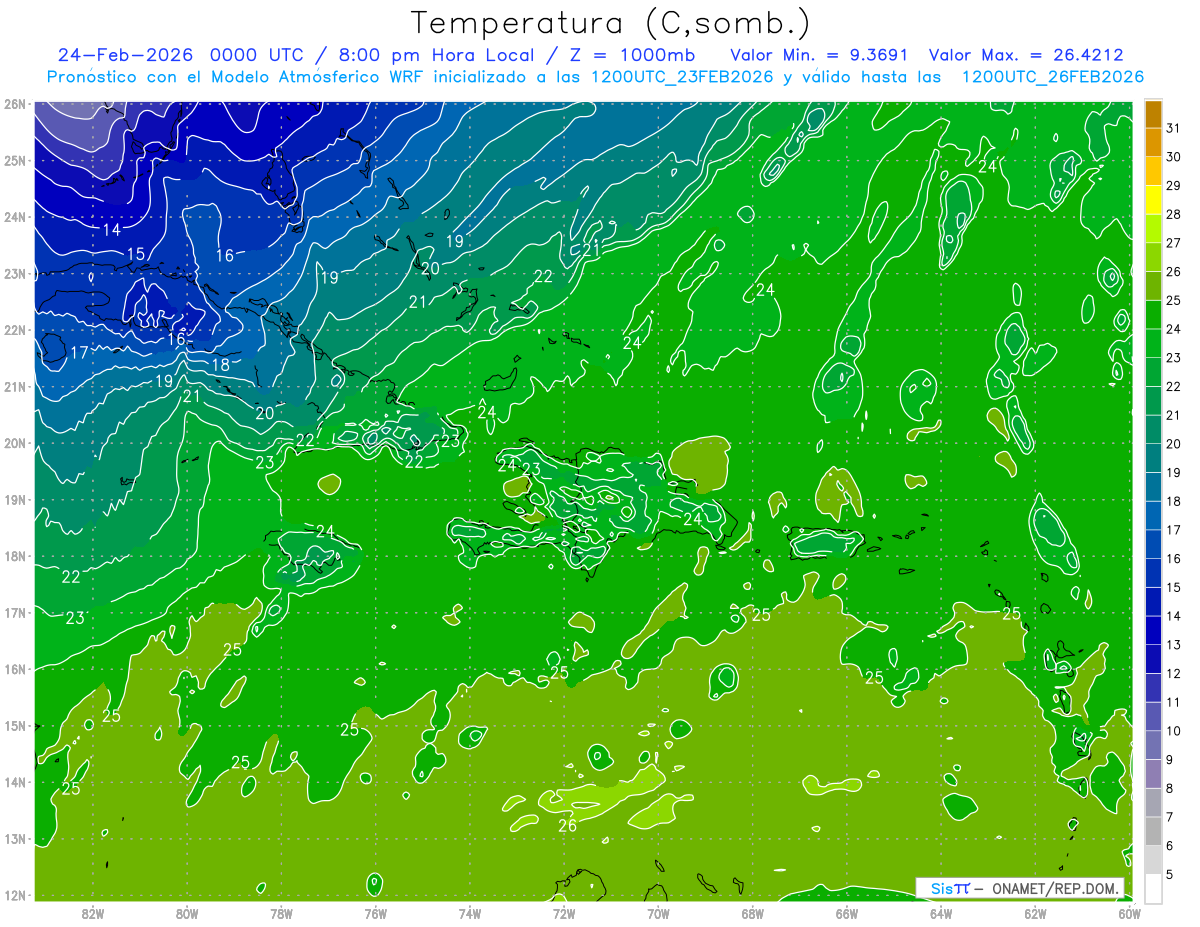Screen dimensions: 1200x927
Task: Click the 15N latitude axis label
Action: [x=14, y=725]
